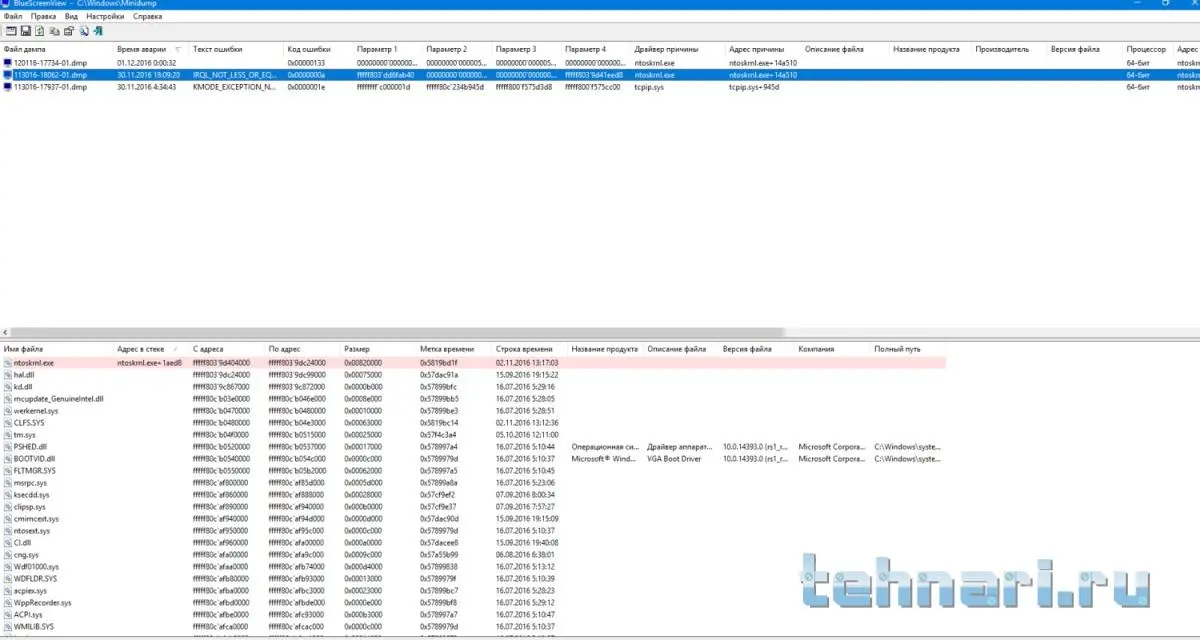
Task: Click error code 0x00000133
Action: 306,63
